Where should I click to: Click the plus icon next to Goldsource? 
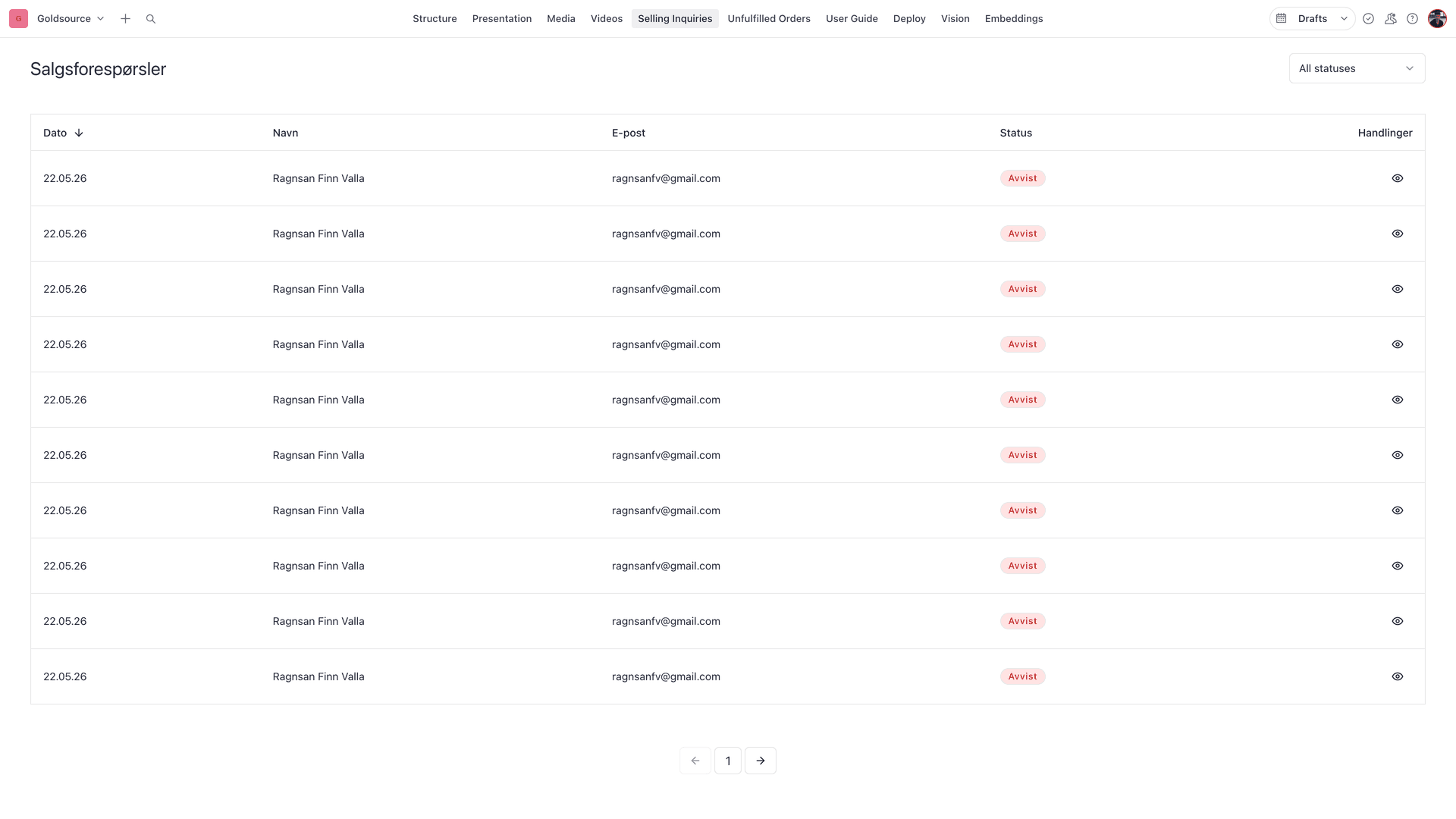pos(125,19)
